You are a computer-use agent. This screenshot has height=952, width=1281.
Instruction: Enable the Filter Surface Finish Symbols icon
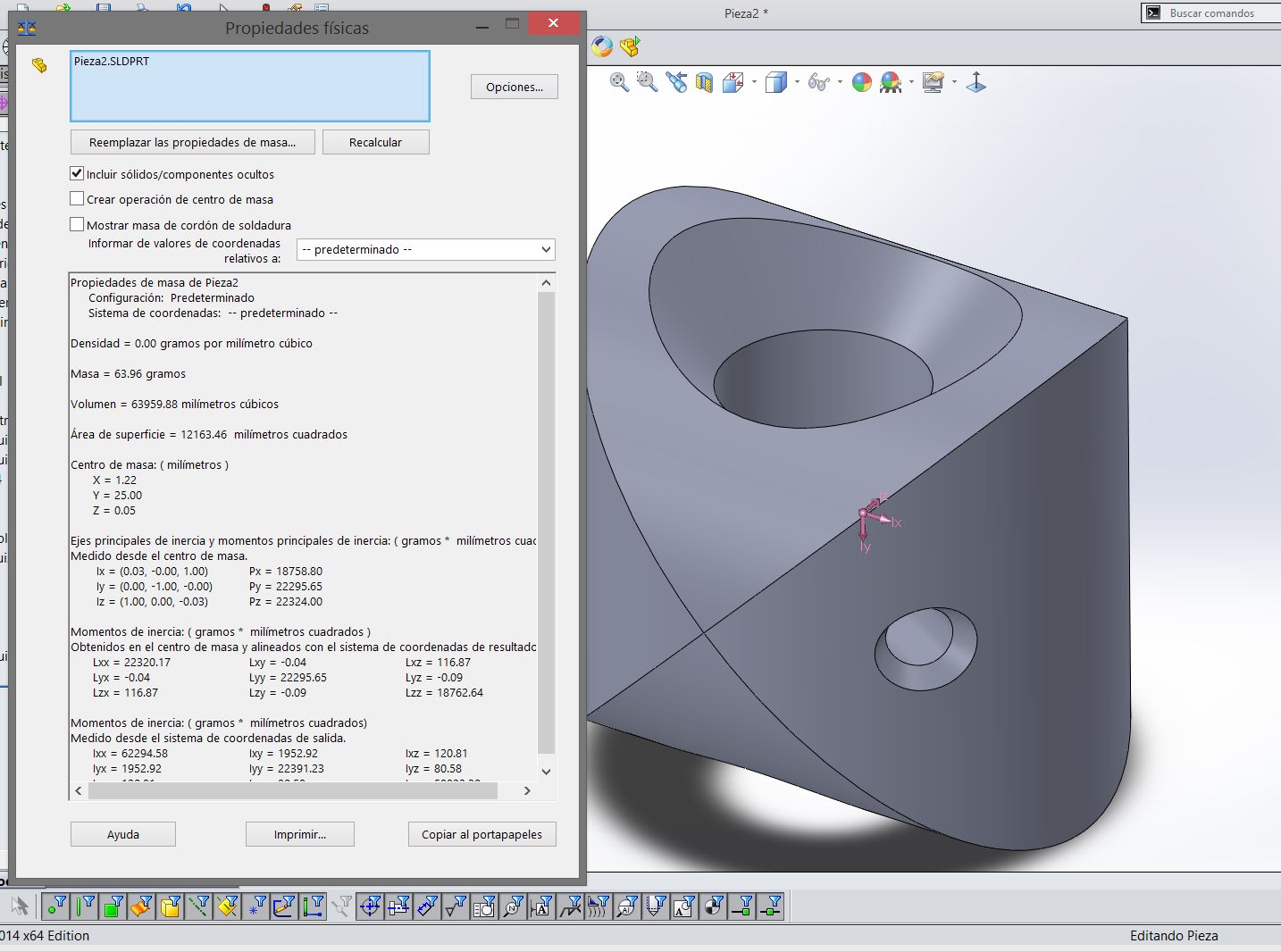[x=456, y=906]
